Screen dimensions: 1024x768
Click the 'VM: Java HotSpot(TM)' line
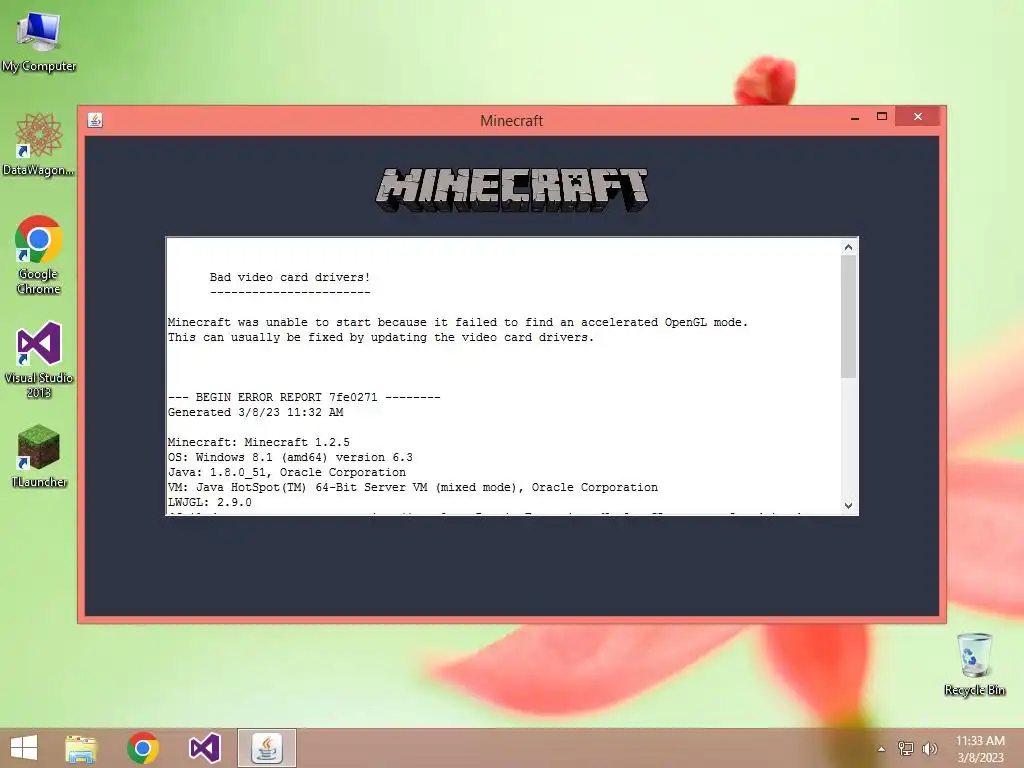pos(413,487)
